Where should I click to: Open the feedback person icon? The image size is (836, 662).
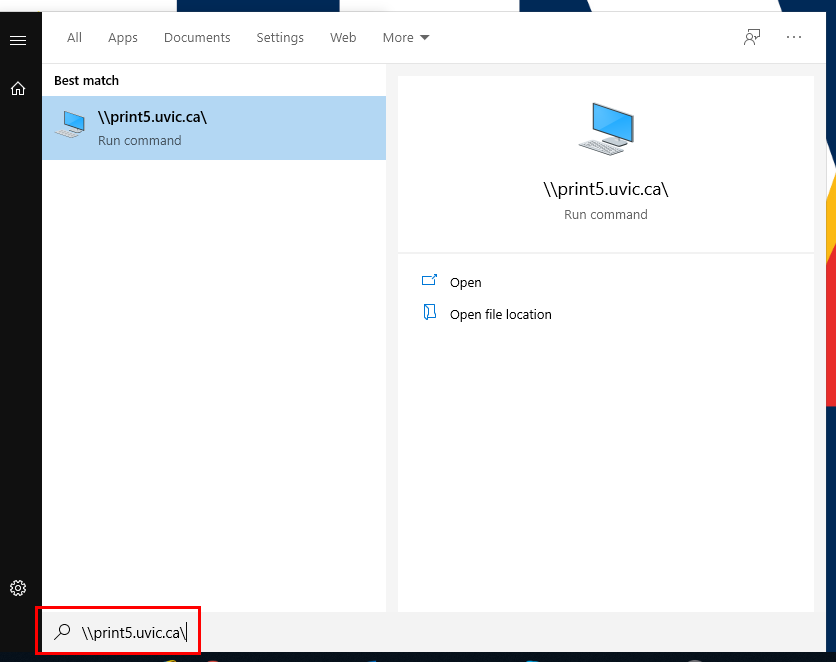coord(752,37)
